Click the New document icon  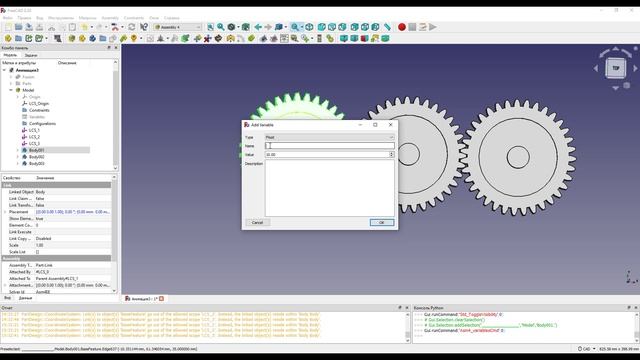(x=8, y=27)
